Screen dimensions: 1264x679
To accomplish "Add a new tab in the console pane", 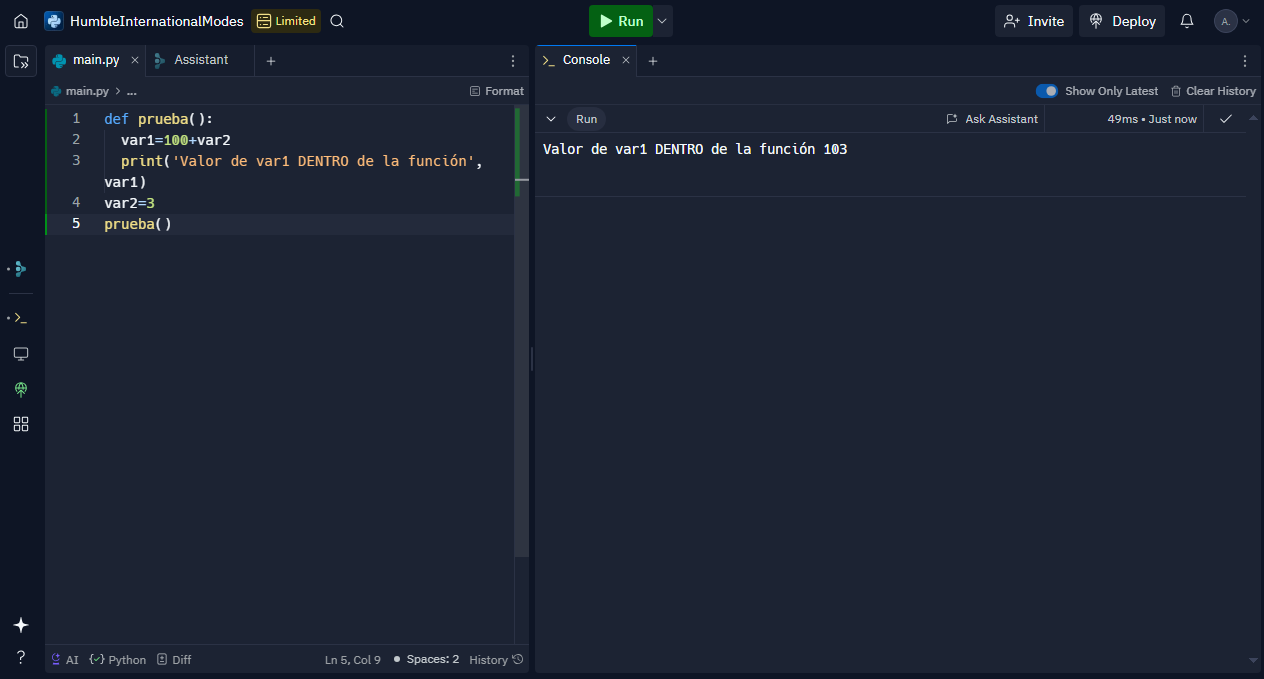I will click(653, 61).
